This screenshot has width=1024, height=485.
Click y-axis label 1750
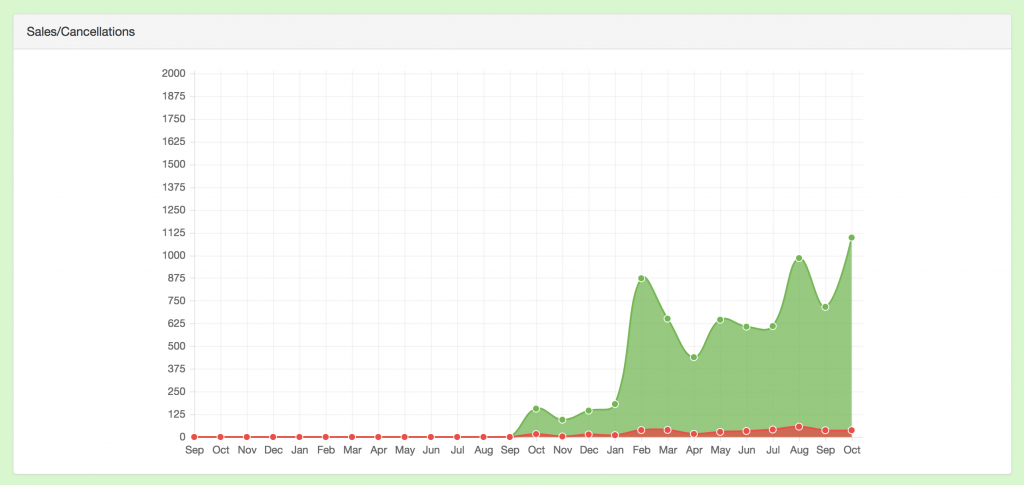[174, 119]
